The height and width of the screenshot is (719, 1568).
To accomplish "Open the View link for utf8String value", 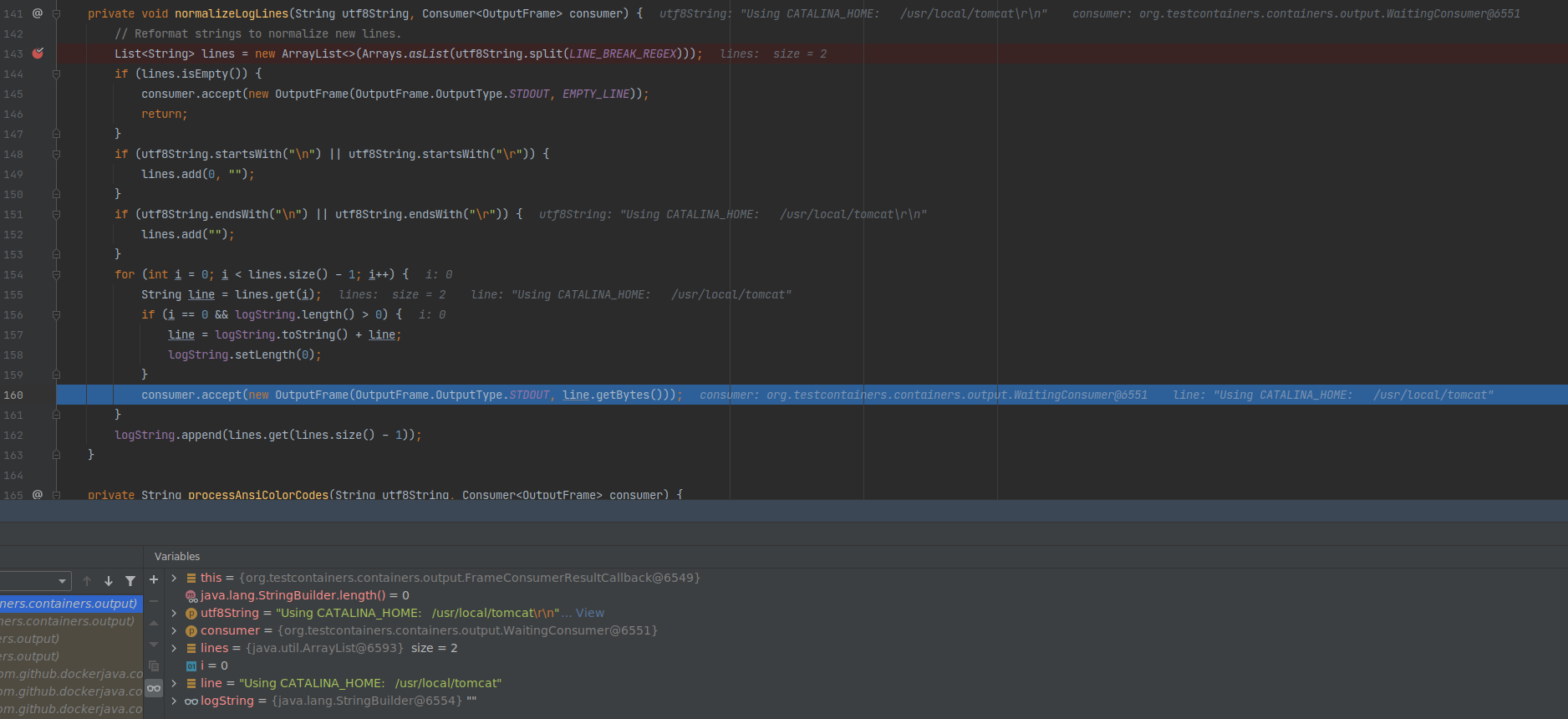I will tap(589, 613).
